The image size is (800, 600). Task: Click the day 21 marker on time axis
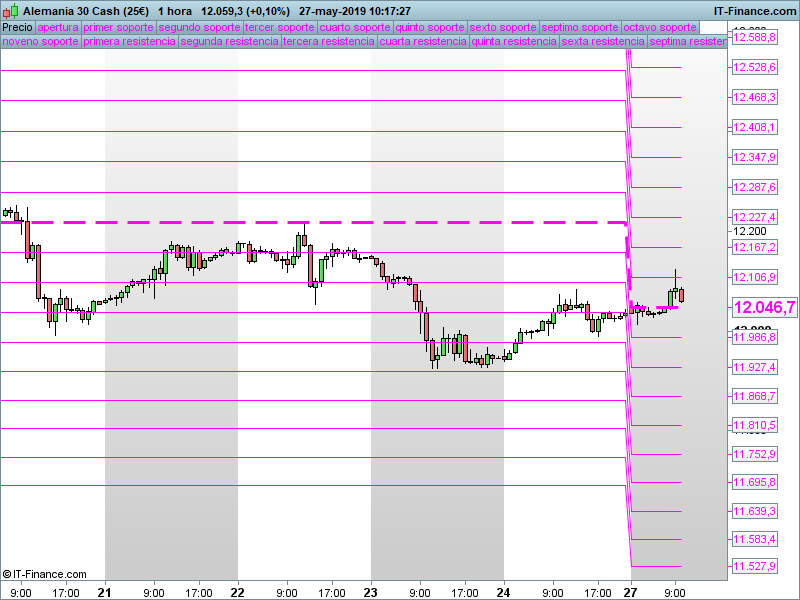coord(105,592)
